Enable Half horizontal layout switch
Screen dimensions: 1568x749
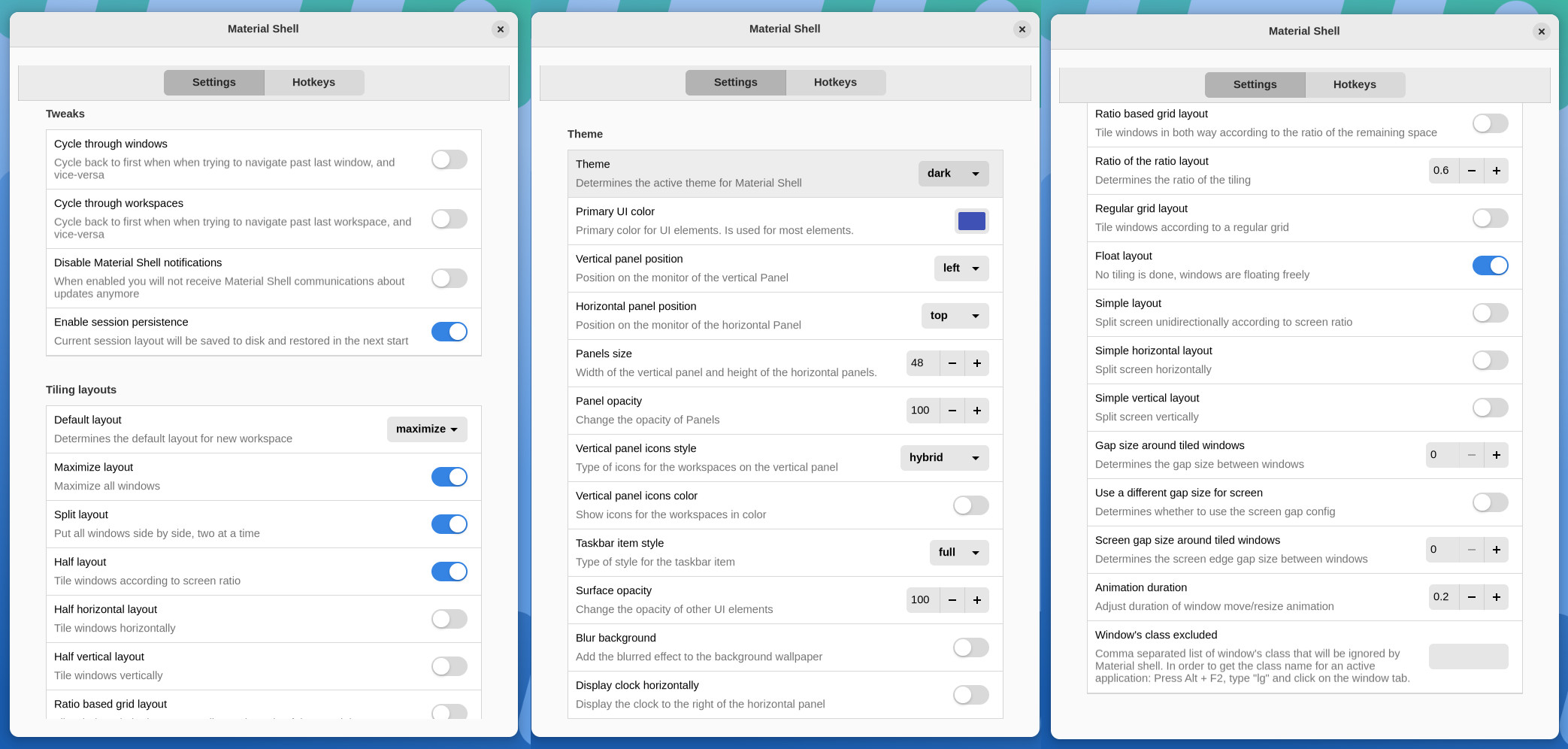point(450,619)
